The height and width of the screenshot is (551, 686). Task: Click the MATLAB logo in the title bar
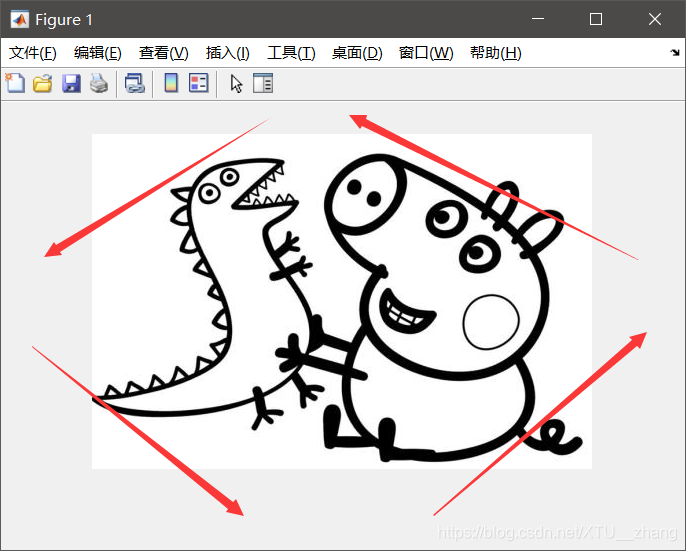pos(20,19)
